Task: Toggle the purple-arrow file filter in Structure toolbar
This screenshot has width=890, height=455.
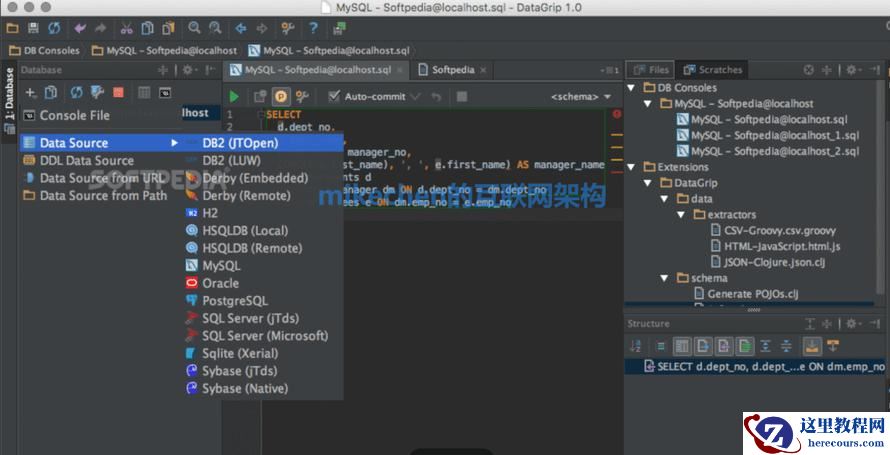Action: 724,346
